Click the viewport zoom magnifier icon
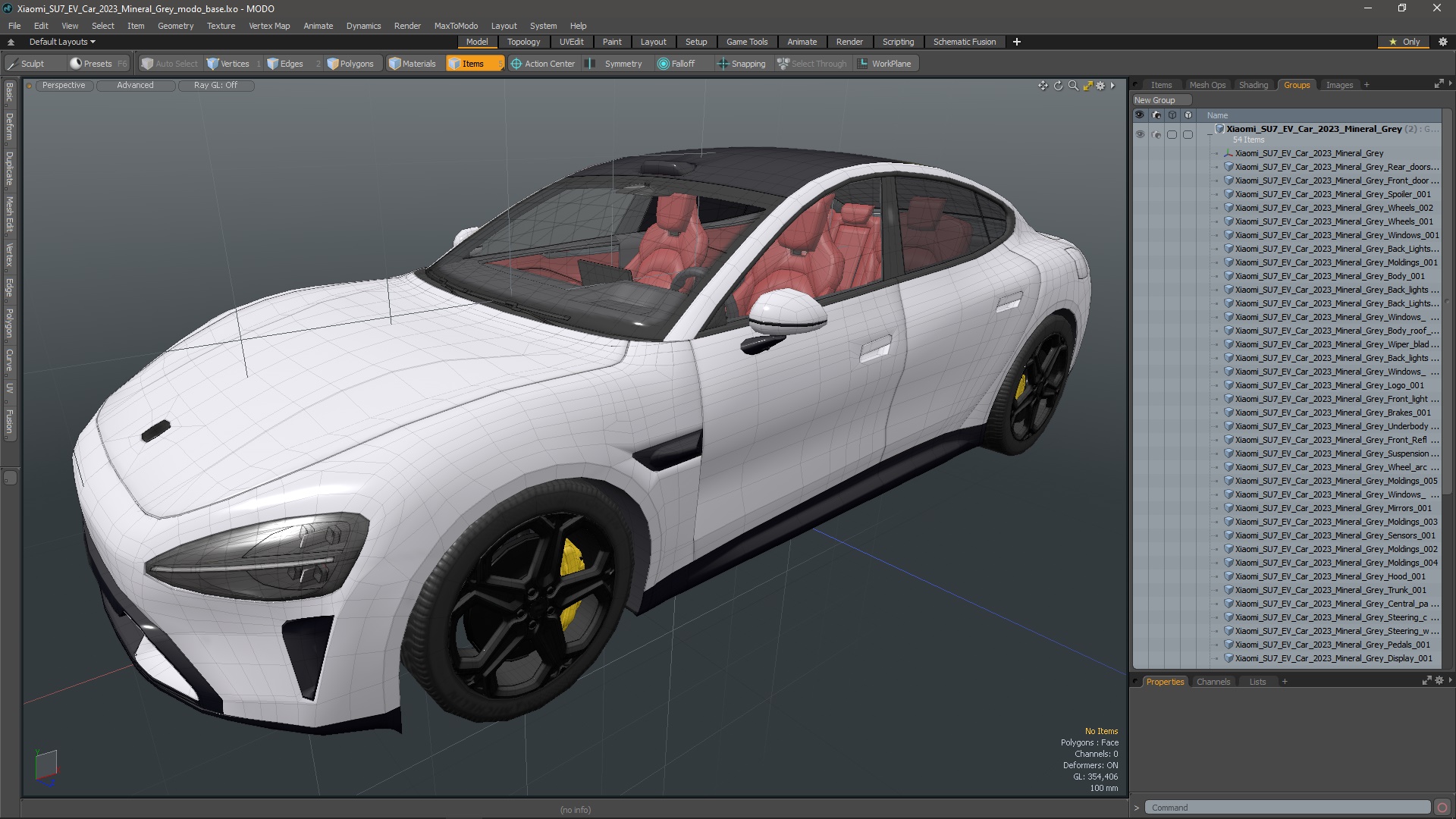 [1073, 86]
